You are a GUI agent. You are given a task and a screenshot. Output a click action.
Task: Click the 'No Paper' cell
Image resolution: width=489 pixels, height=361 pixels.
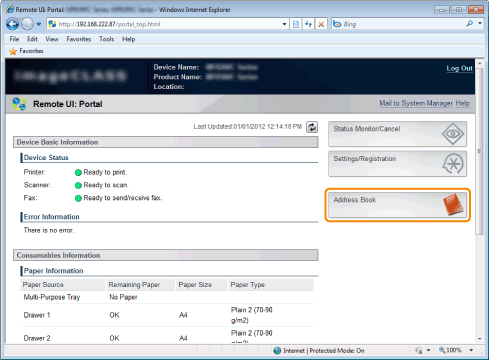coord(123,297)
